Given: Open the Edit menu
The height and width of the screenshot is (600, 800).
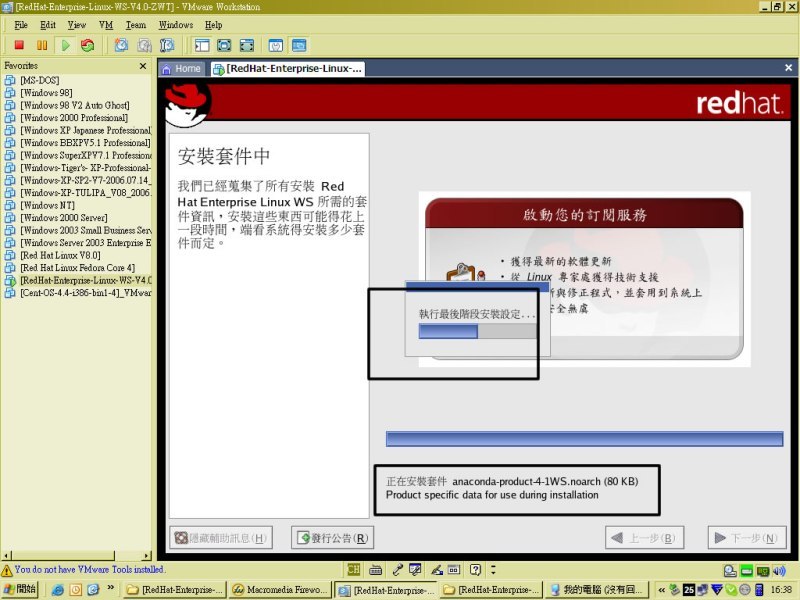Looking at the screenshot, I should point(48,25).
